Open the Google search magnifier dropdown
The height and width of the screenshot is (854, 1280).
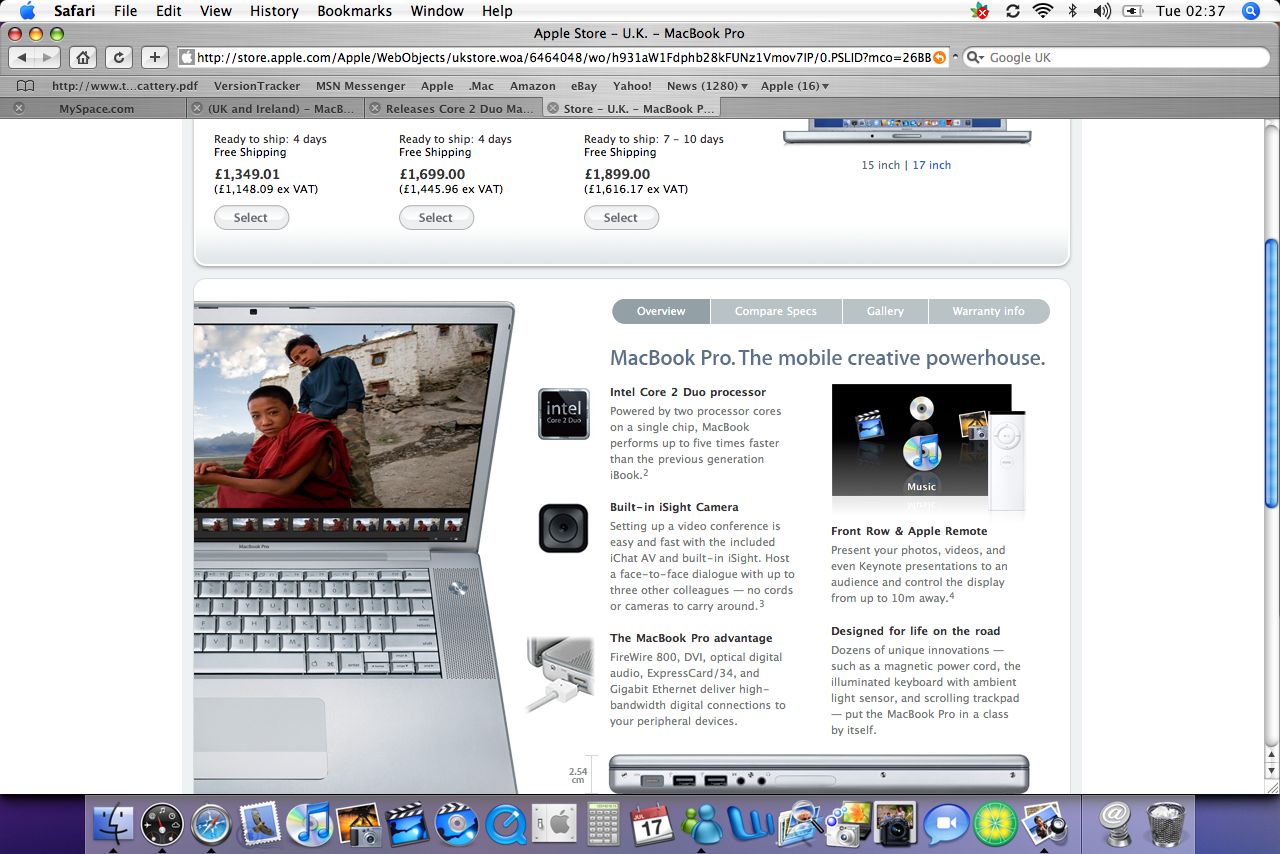point(975,58)
